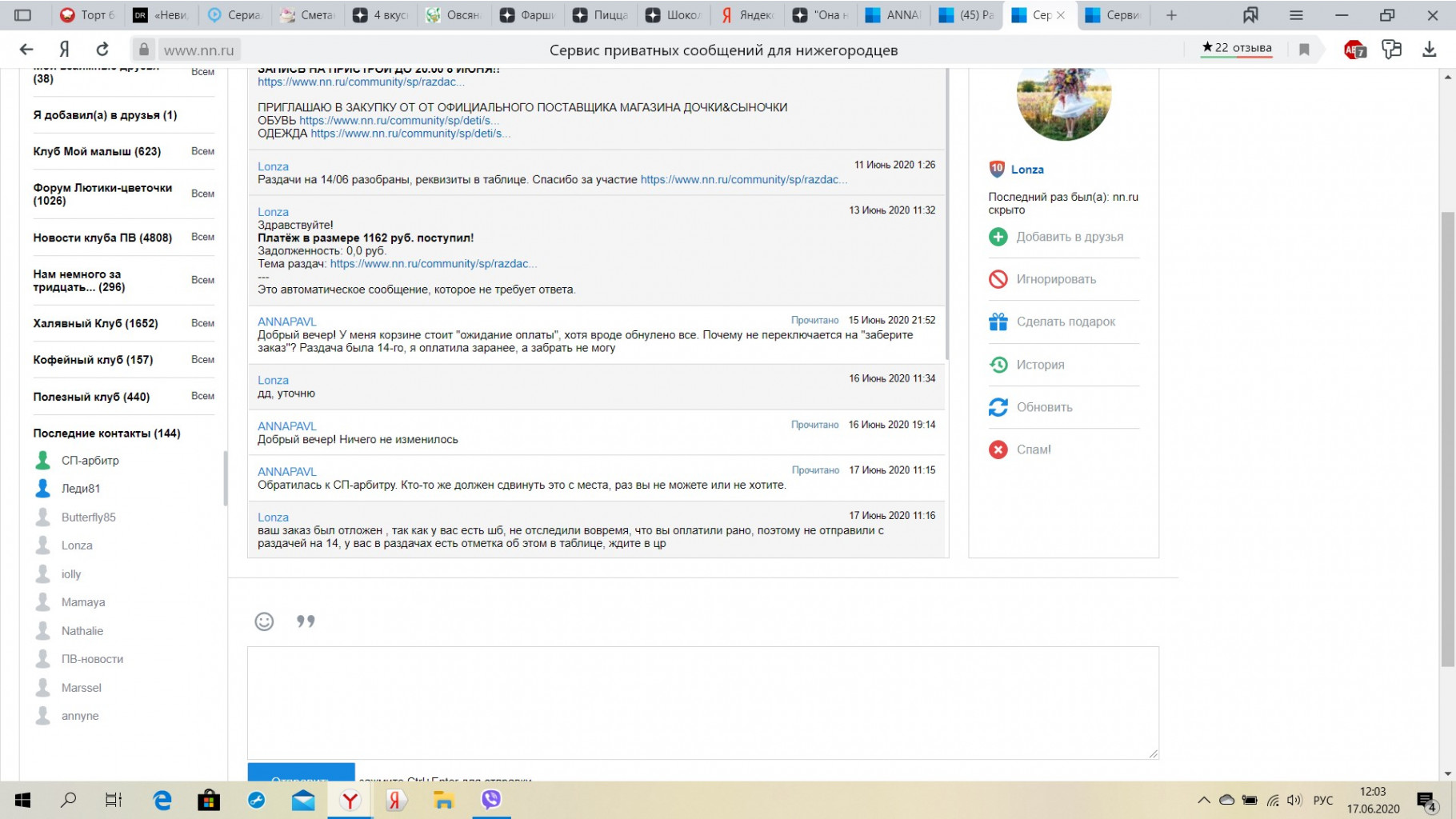
Task: Open 'Кофейный клуб (157)' group
Action: click(x=93, y=360)
